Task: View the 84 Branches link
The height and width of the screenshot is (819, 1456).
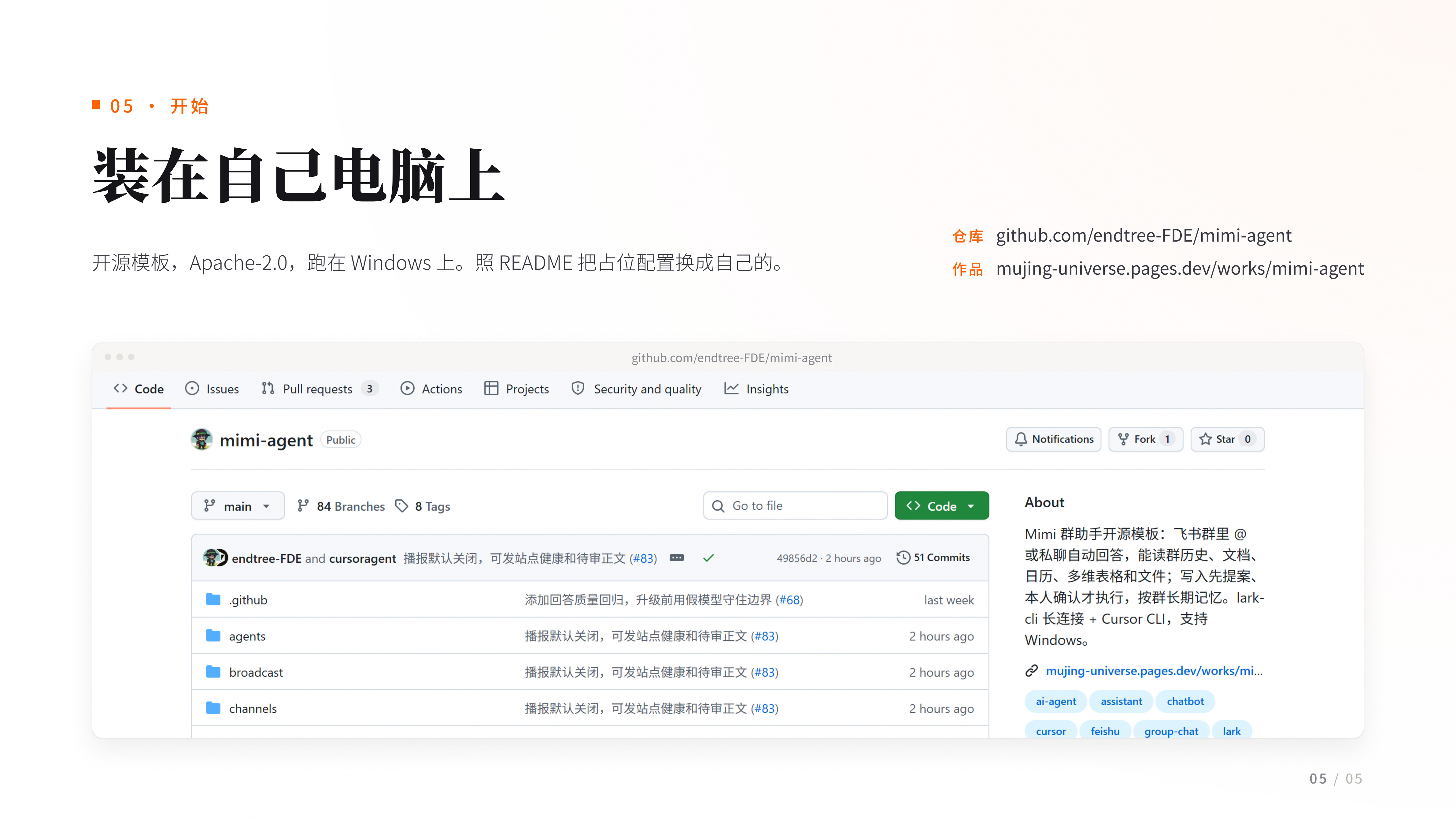Action: pos(342,506)
